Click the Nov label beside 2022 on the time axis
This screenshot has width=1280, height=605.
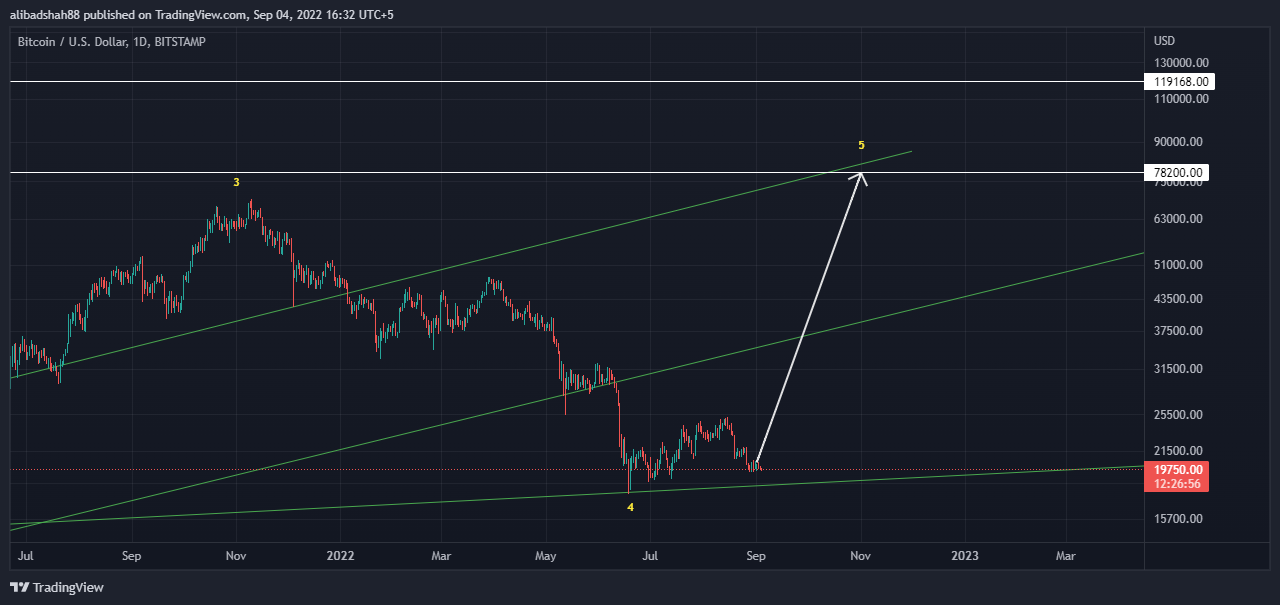(236, 554)
